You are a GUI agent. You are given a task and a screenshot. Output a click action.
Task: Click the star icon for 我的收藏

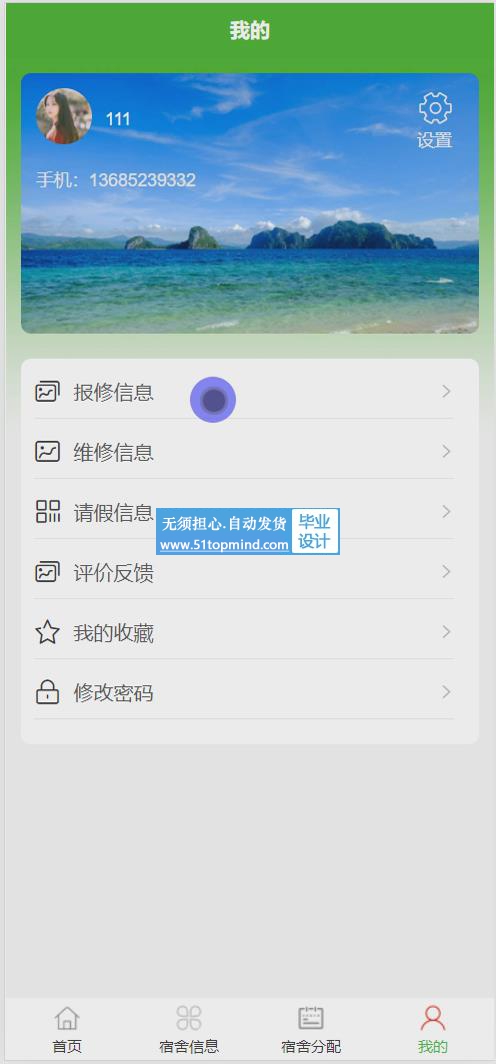[47, 632]
